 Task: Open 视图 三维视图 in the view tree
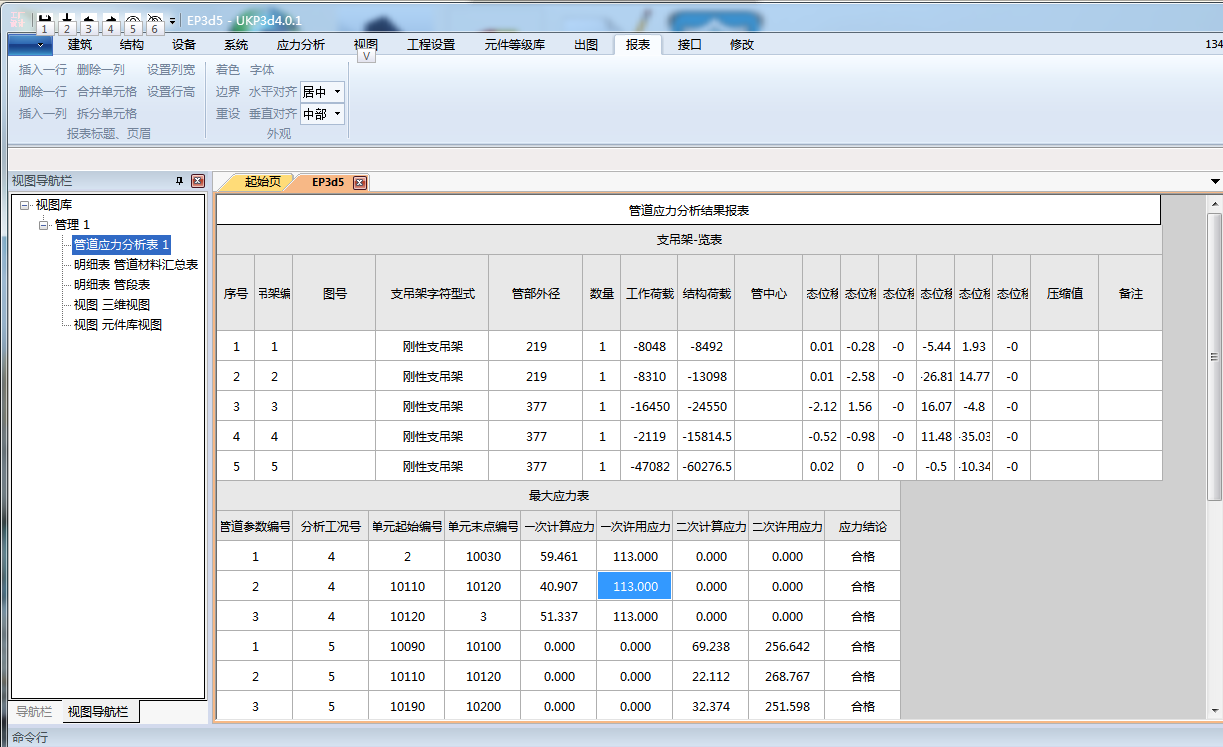click(112, 305)
